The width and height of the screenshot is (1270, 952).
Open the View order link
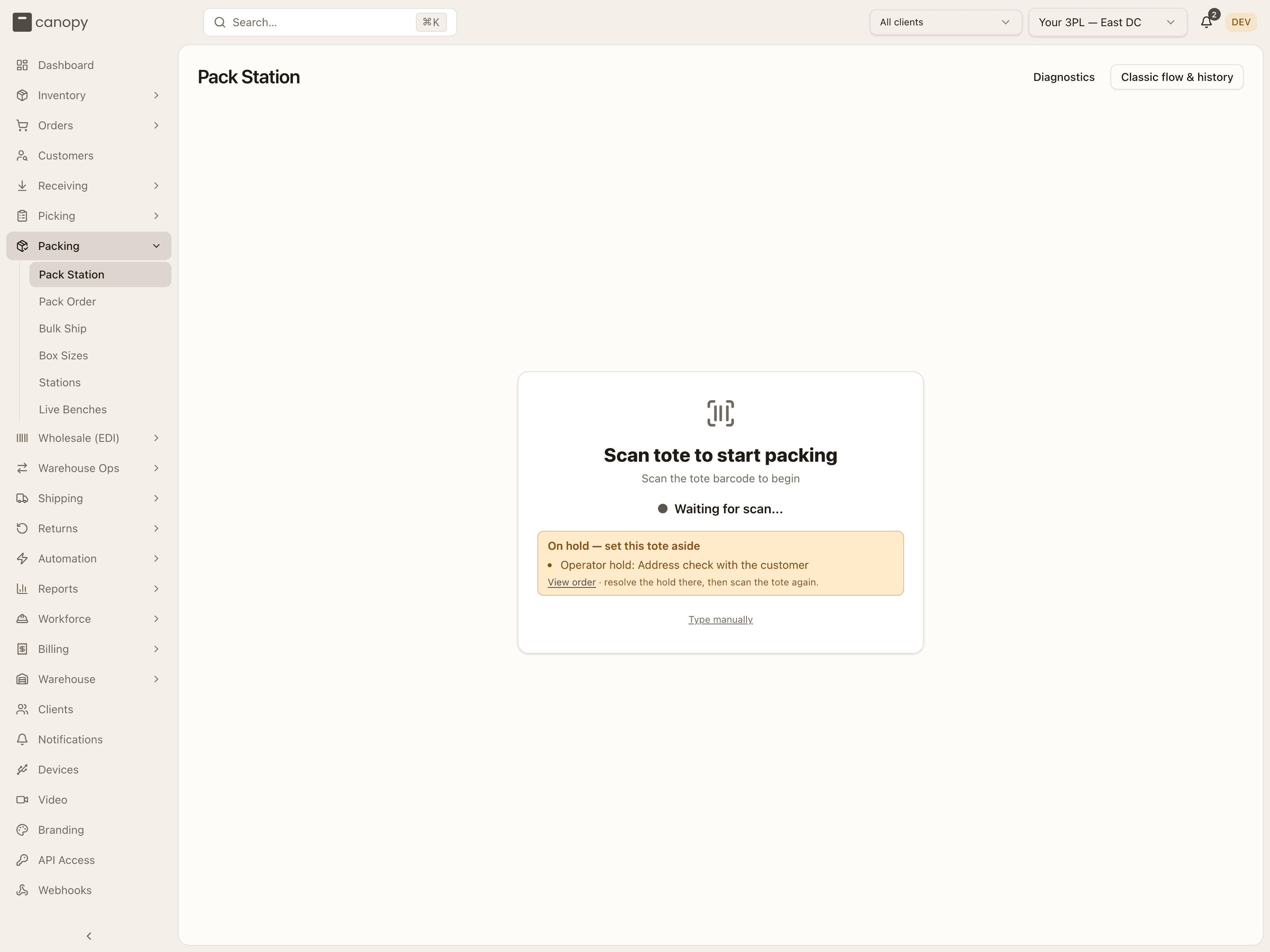(571, 582)
